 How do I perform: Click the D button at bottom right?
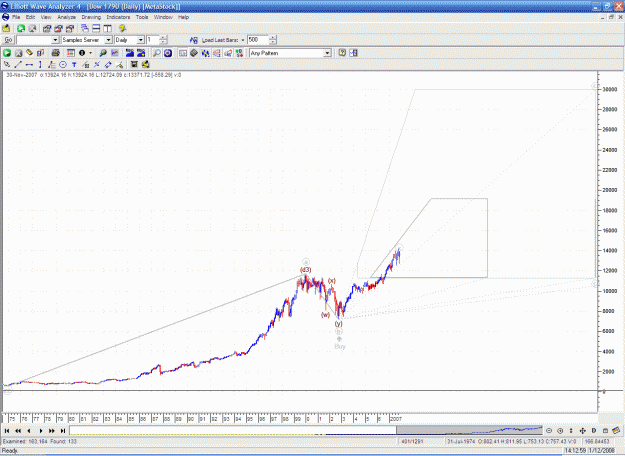pyautogui.click(x=594, y=431)
